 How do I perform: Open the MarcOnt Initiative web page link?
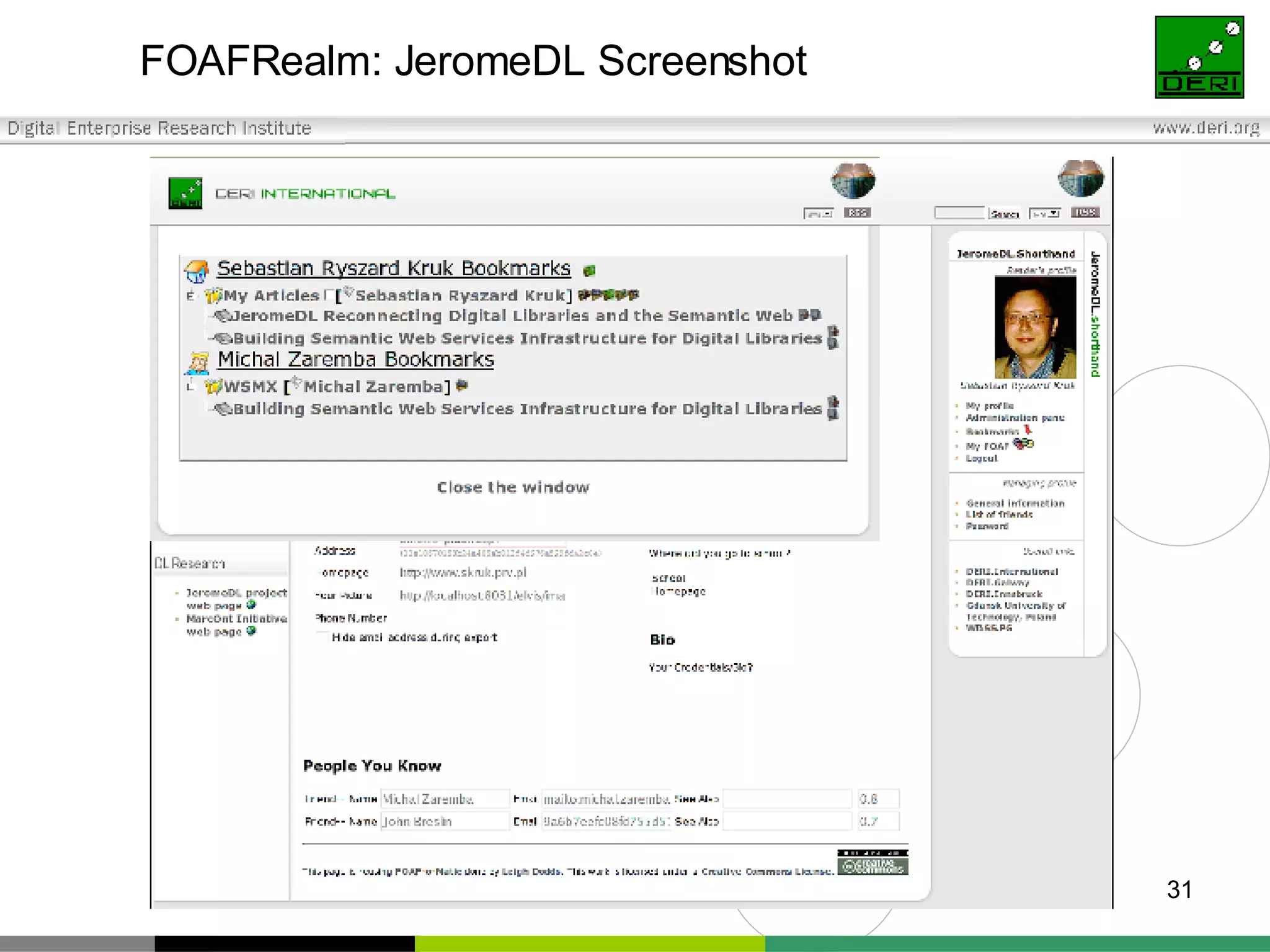236,625
